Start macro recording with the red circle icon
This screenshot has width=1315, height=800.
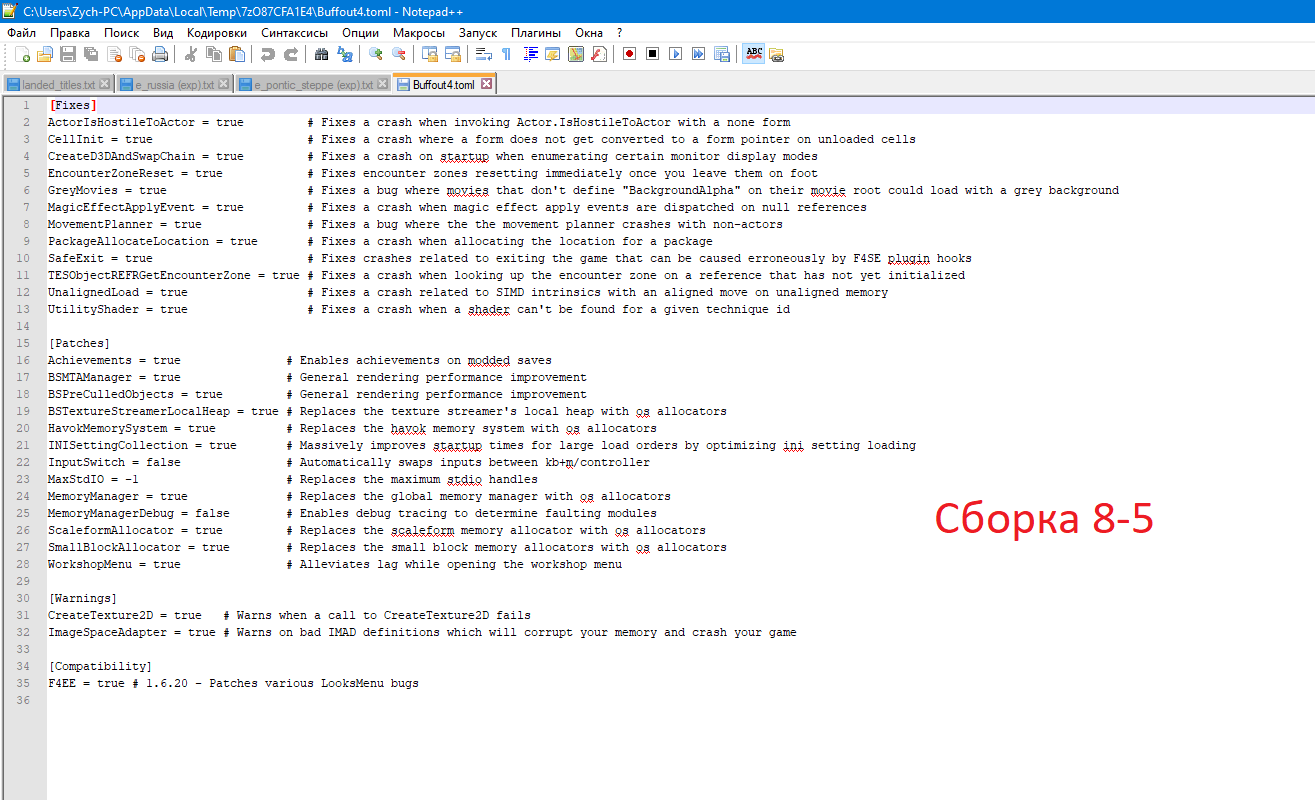tap(629, 54)
